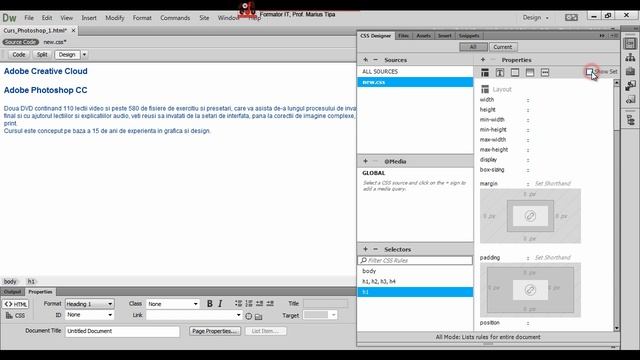
Task: Select the h1, h2, h3, h4 selector
Action: tap(415, 281)
